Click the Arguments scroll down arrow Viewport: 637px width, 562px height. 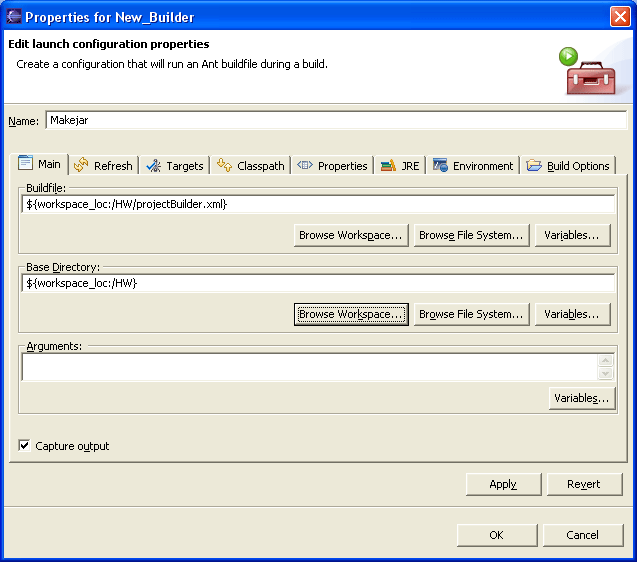click(605, 373)
